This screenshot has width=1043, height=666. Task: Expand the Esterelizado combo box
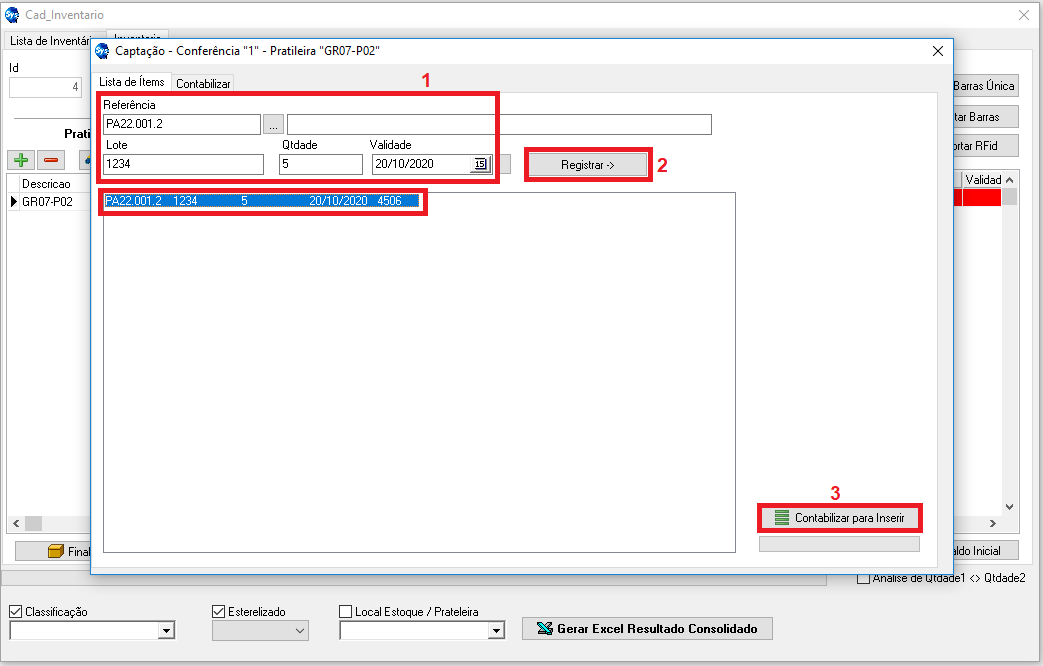[x=299, y=631]
